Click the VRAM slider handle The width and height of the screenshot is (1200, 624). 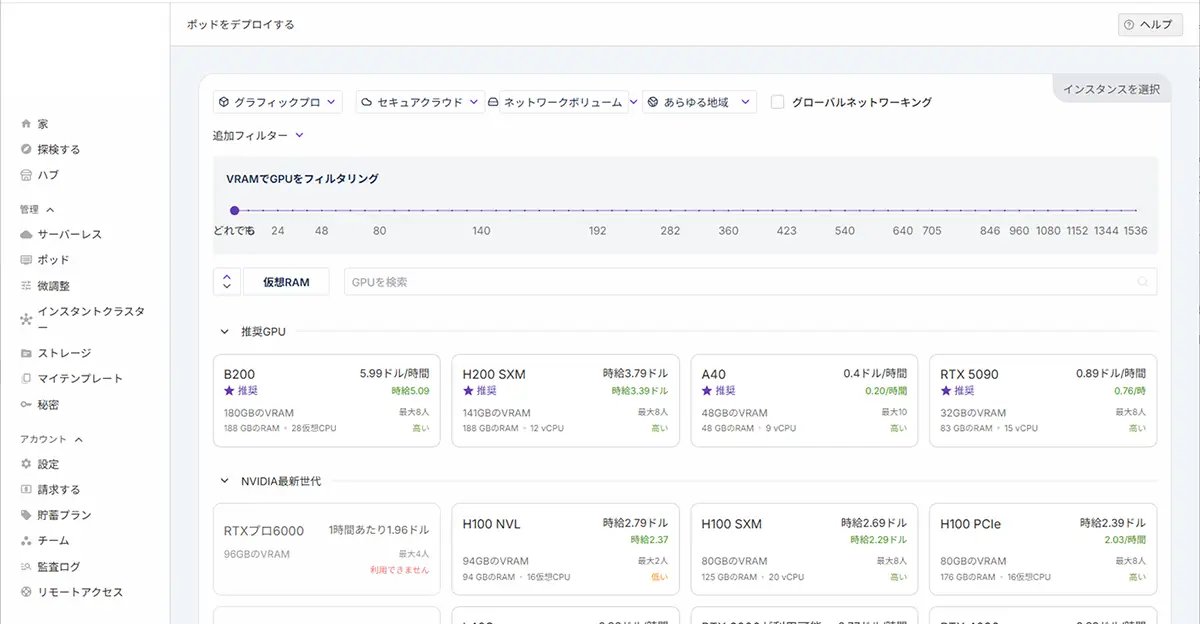(234, 210)
